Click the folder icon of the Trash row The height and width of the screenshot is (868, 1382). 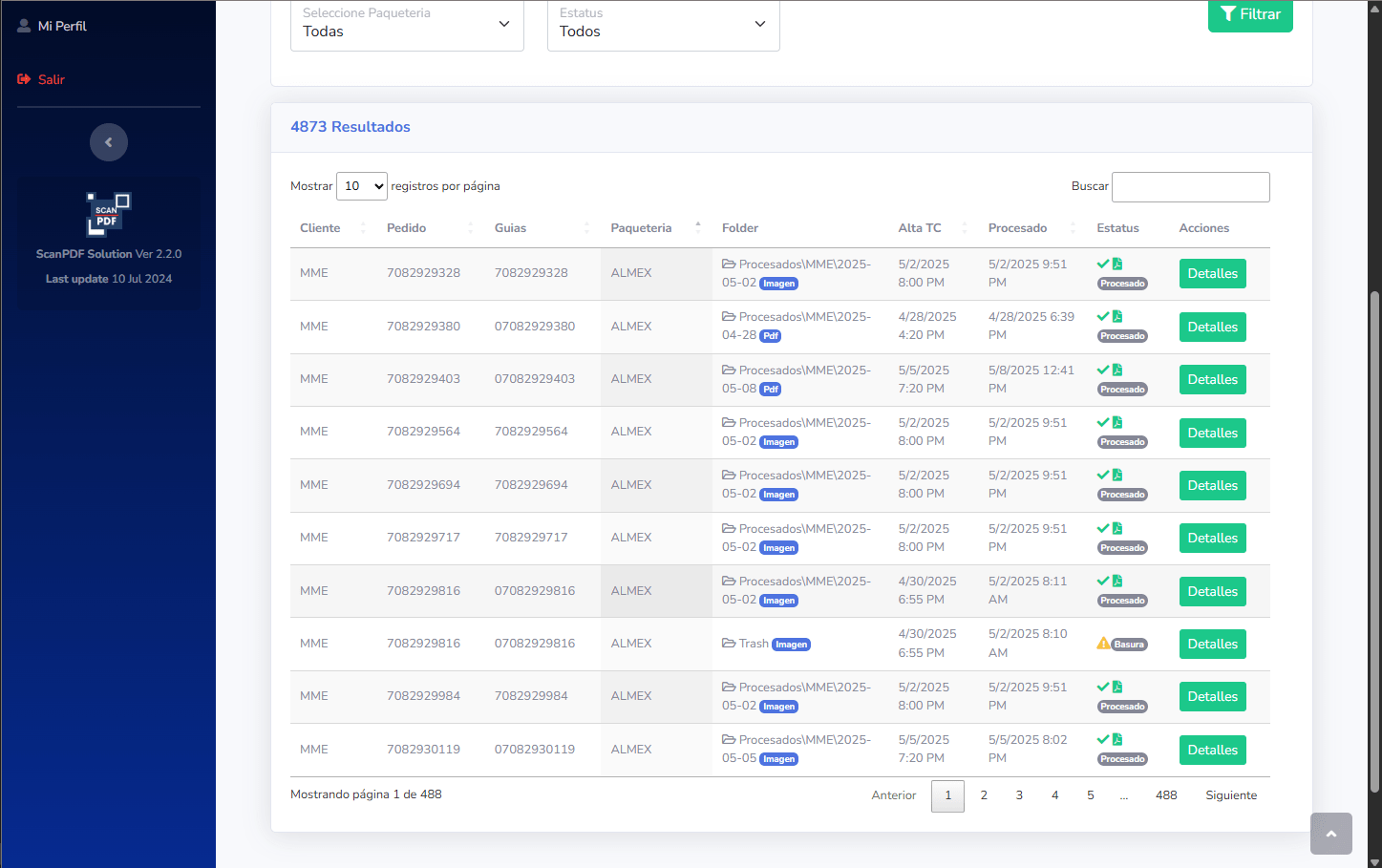(729, 643)
